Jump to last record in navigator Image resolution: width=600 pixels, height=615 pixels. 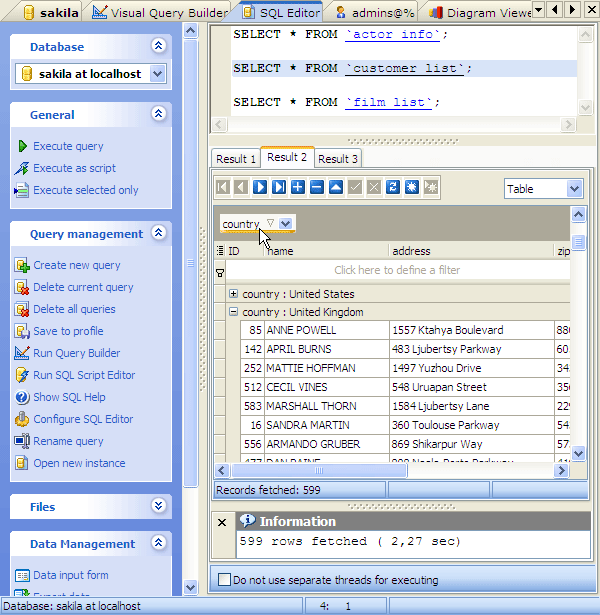point(279,187)
